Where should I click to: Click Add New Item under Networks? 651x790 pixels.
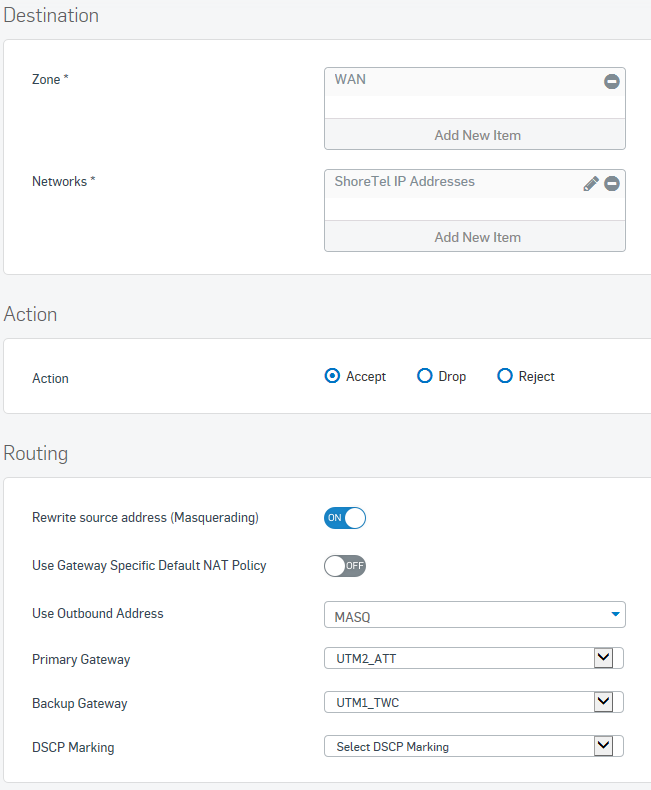475,237
